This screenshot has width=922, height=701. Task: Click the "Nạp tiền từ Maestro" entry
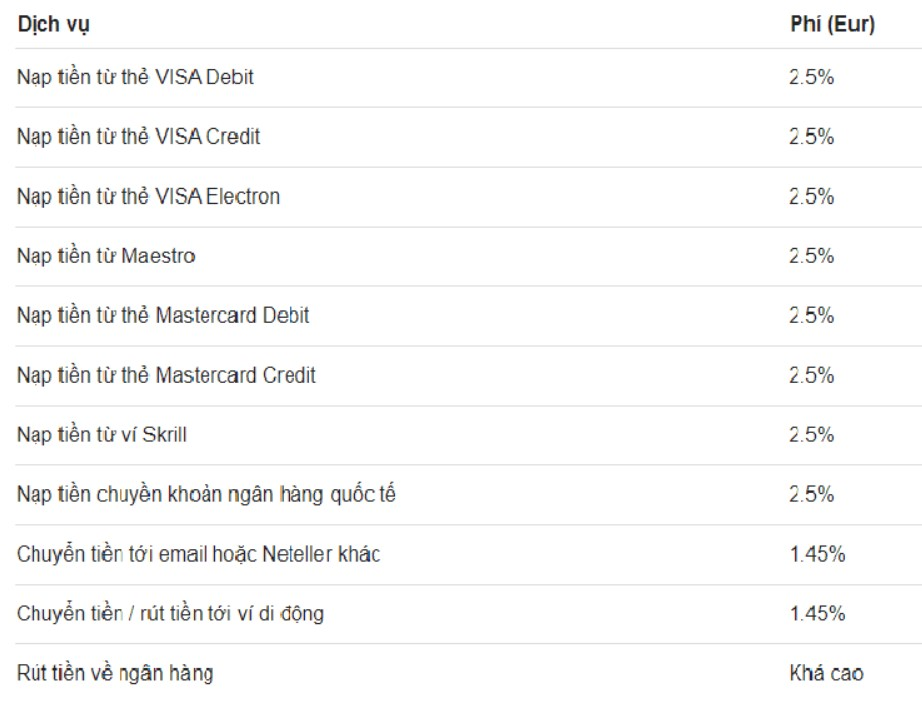click(106, 256)
